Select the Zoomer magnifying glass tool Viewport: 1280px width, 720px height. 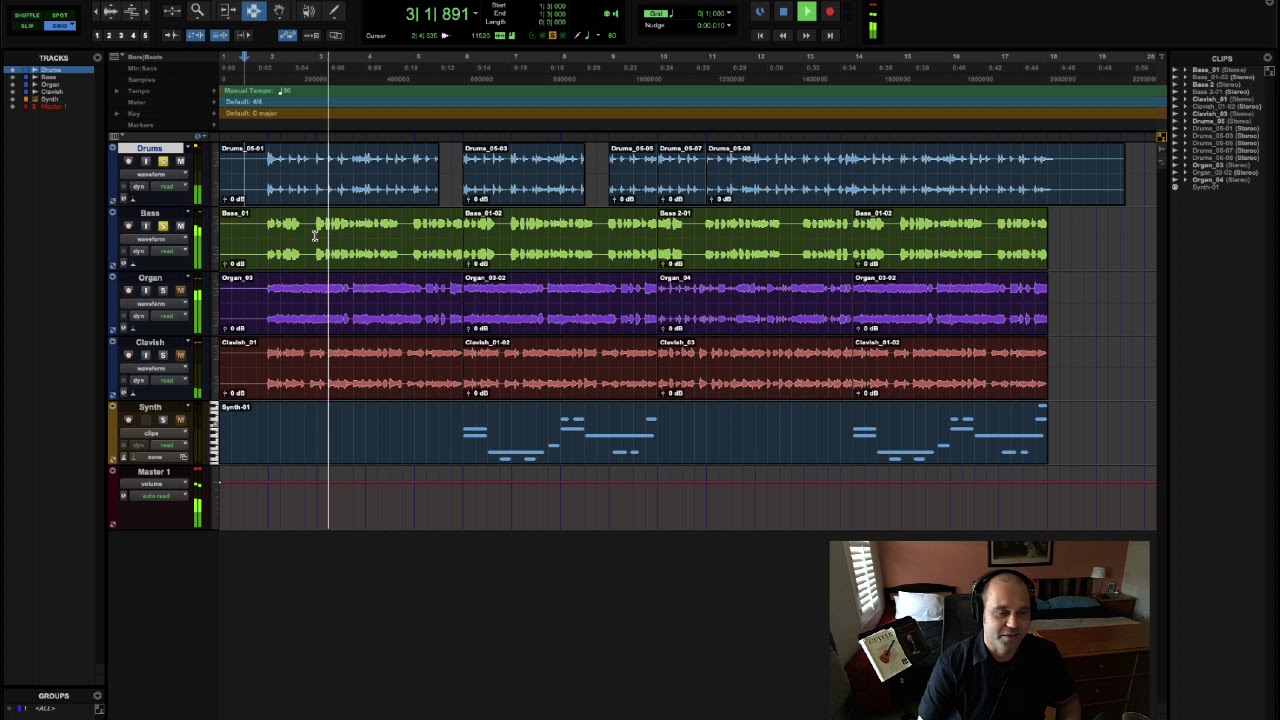pos(197,11)
